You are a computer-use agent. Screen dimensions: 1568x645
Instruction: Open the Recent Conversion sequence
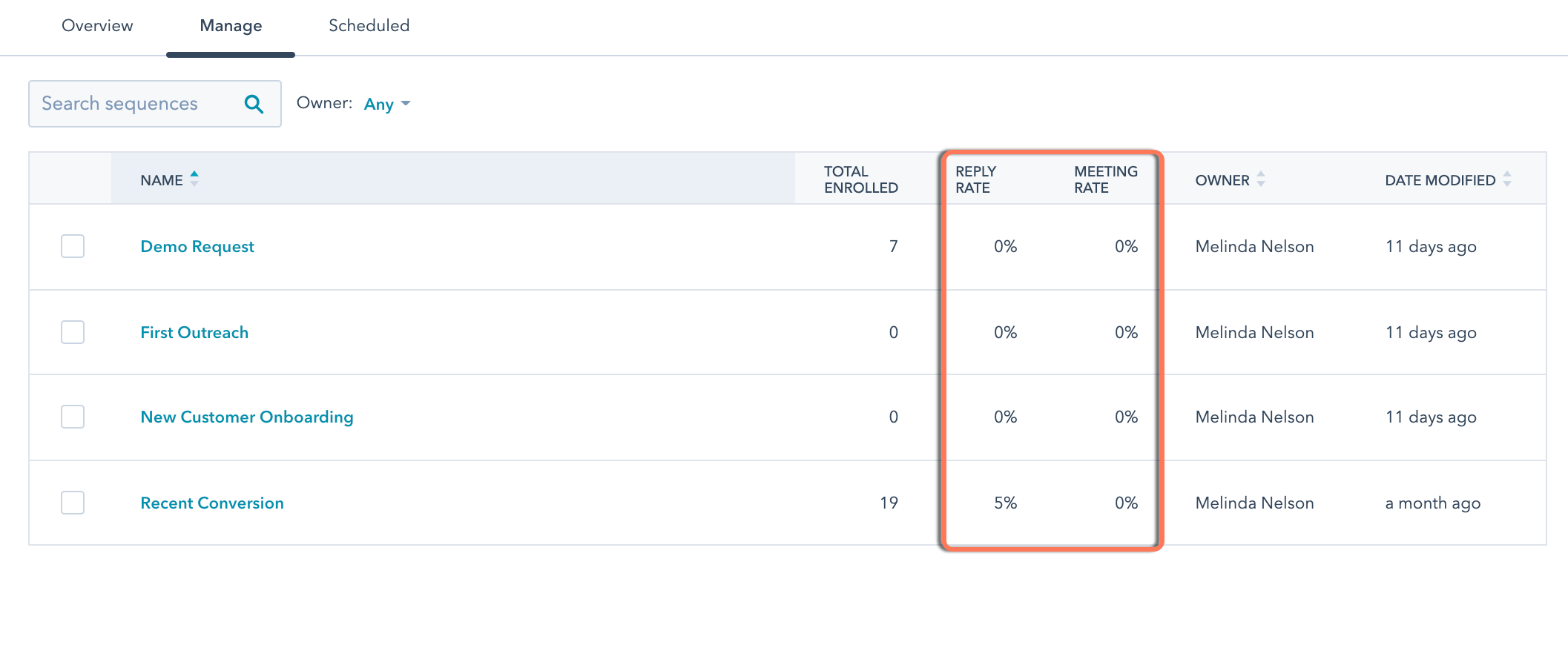211,503
